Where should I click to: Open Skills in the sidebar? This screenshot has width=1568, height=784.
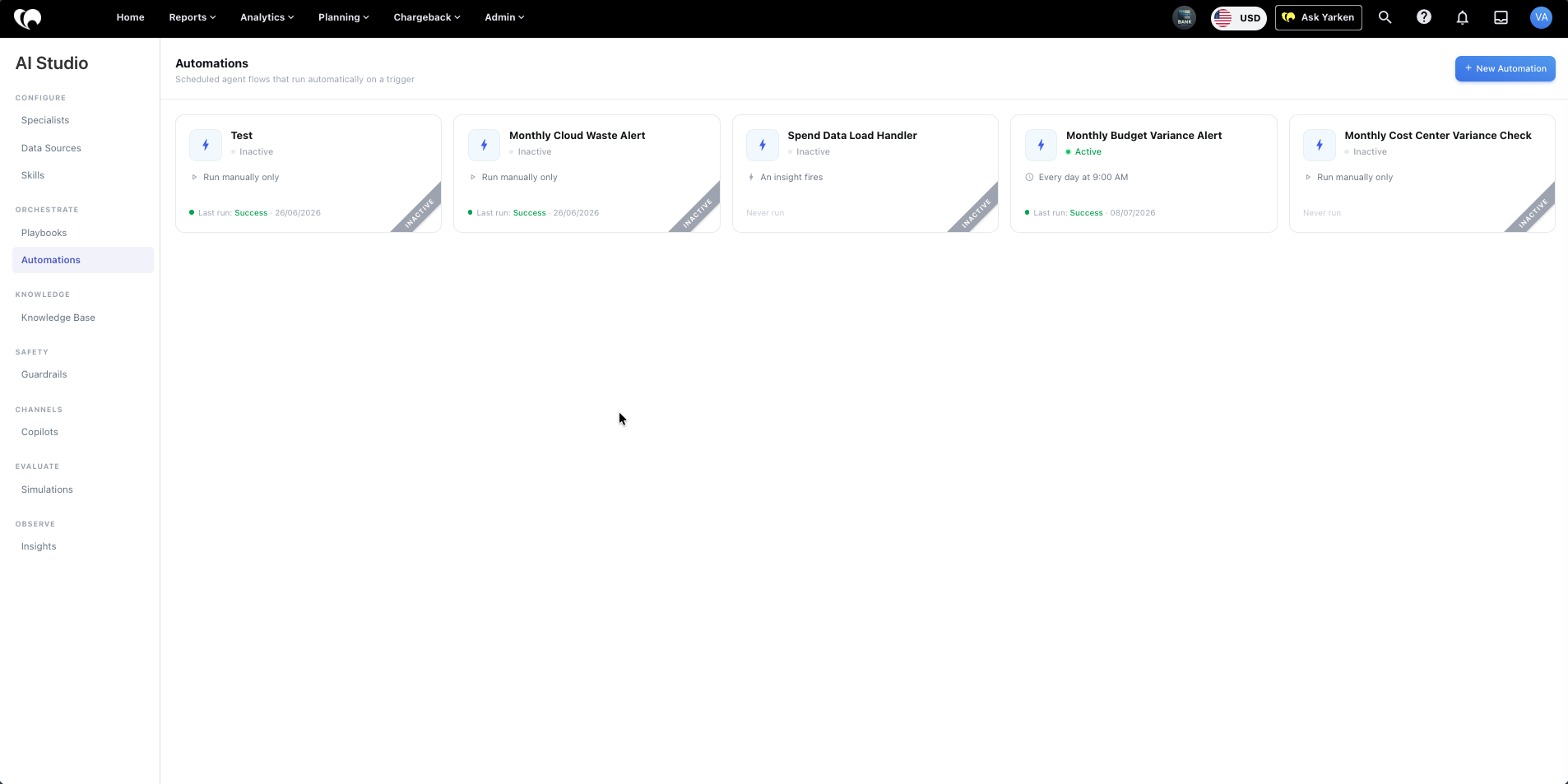(x=33, y=175)
